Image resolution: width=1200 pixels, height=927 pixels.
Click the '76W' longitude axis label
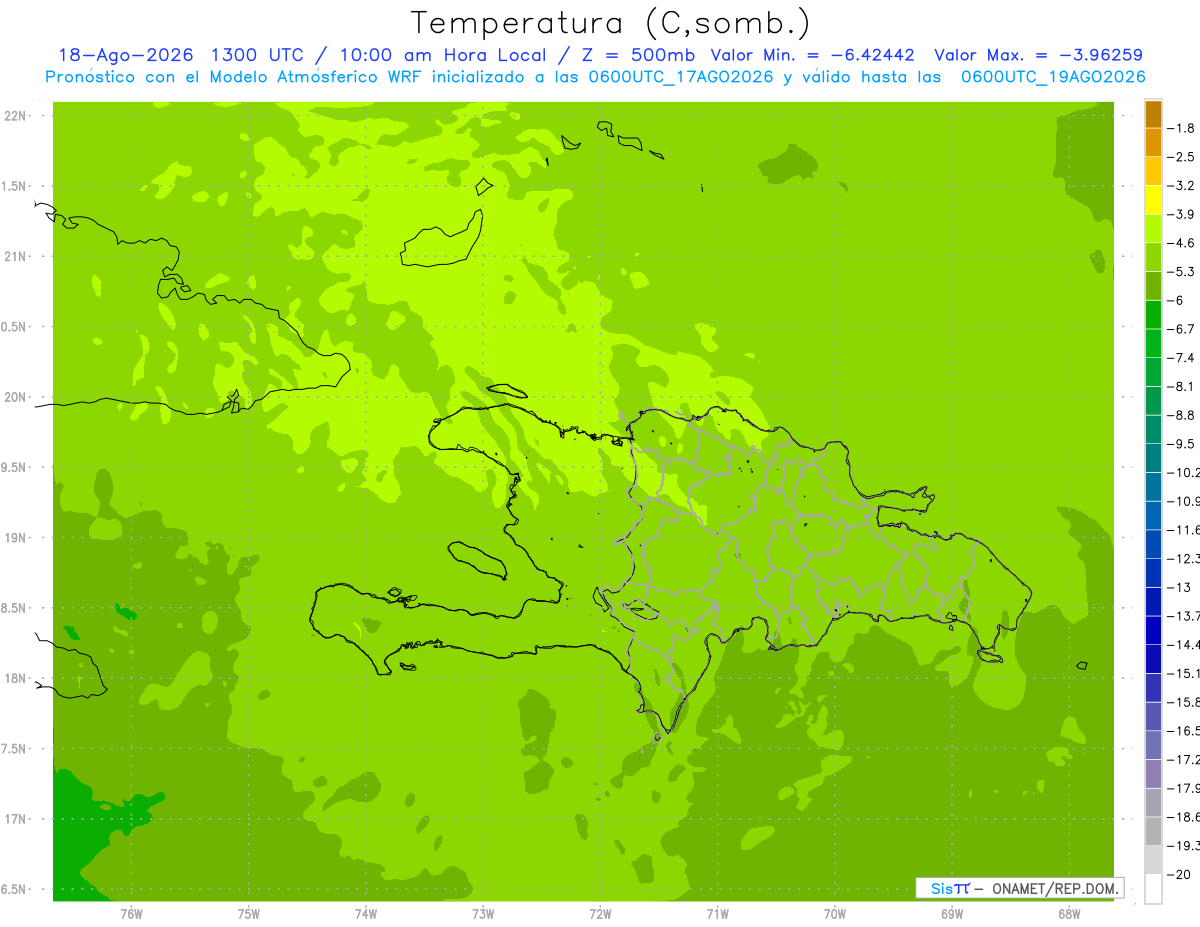pyautogui.click(x=131, y=913)
